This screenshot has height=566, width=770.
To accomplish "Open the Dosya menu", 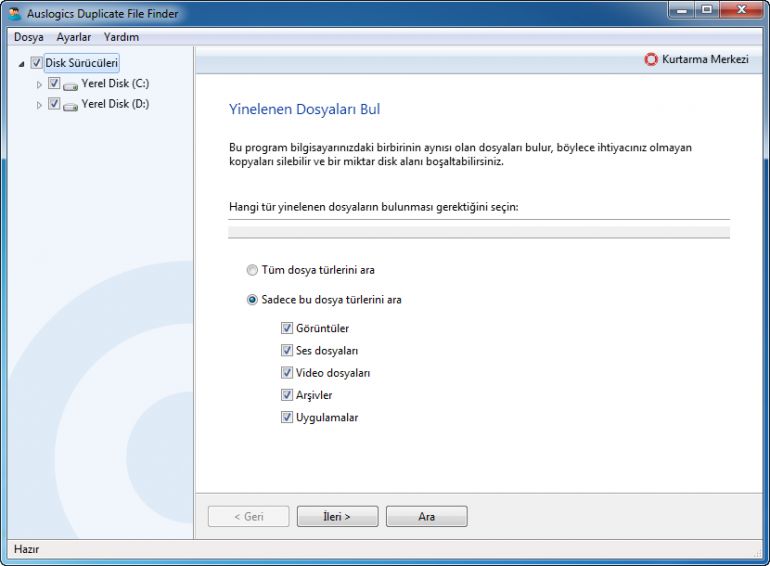I will (x=28, y=37).
